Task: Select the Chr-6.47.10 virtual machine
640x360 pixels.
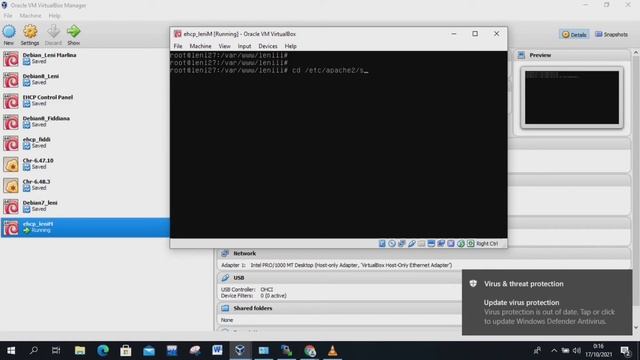Action: click(x=85, y=164)
